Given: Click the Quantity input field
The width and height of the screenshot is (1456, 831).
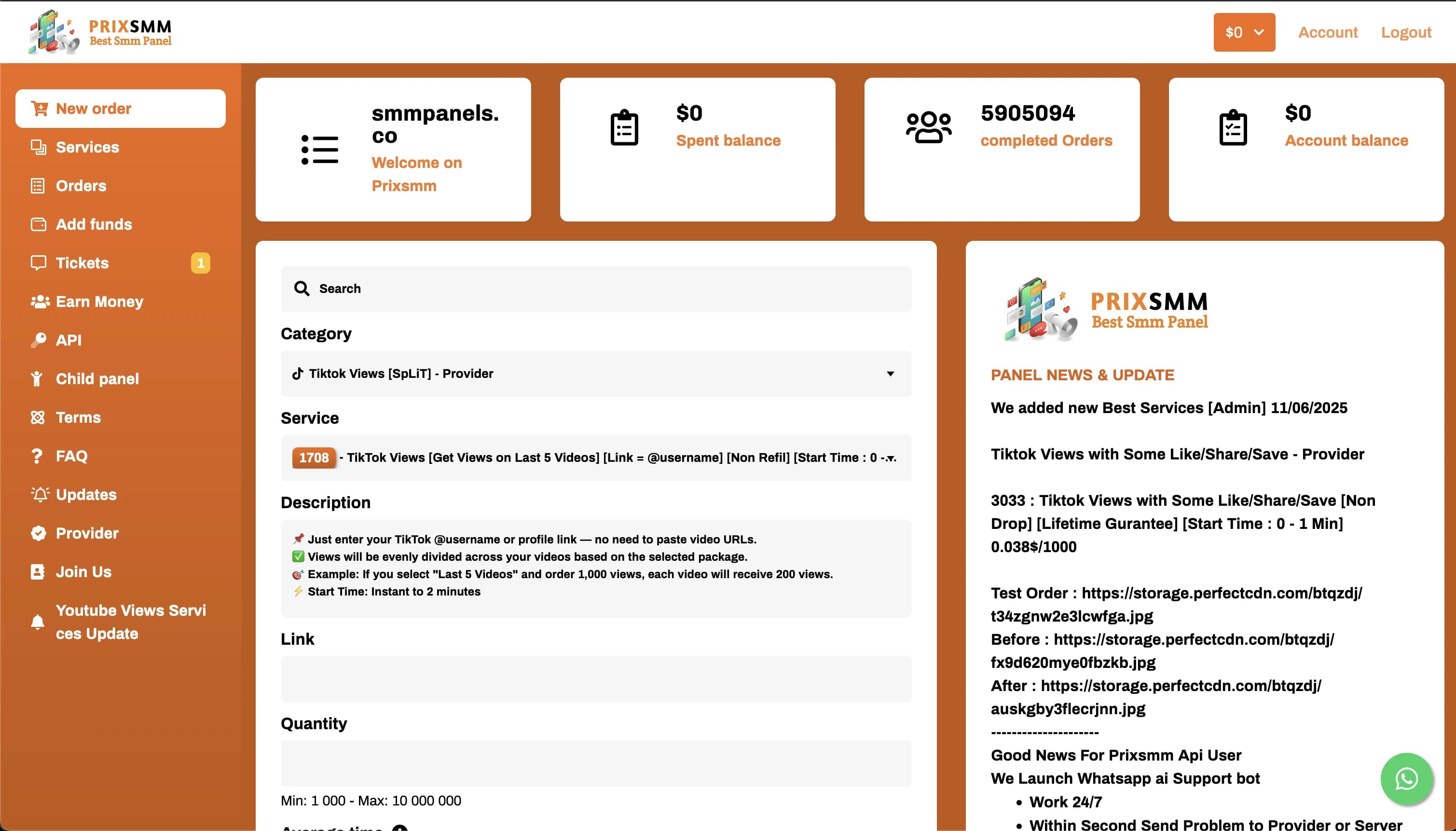Looking at the screenshot, I should click(x=596, y=763).
